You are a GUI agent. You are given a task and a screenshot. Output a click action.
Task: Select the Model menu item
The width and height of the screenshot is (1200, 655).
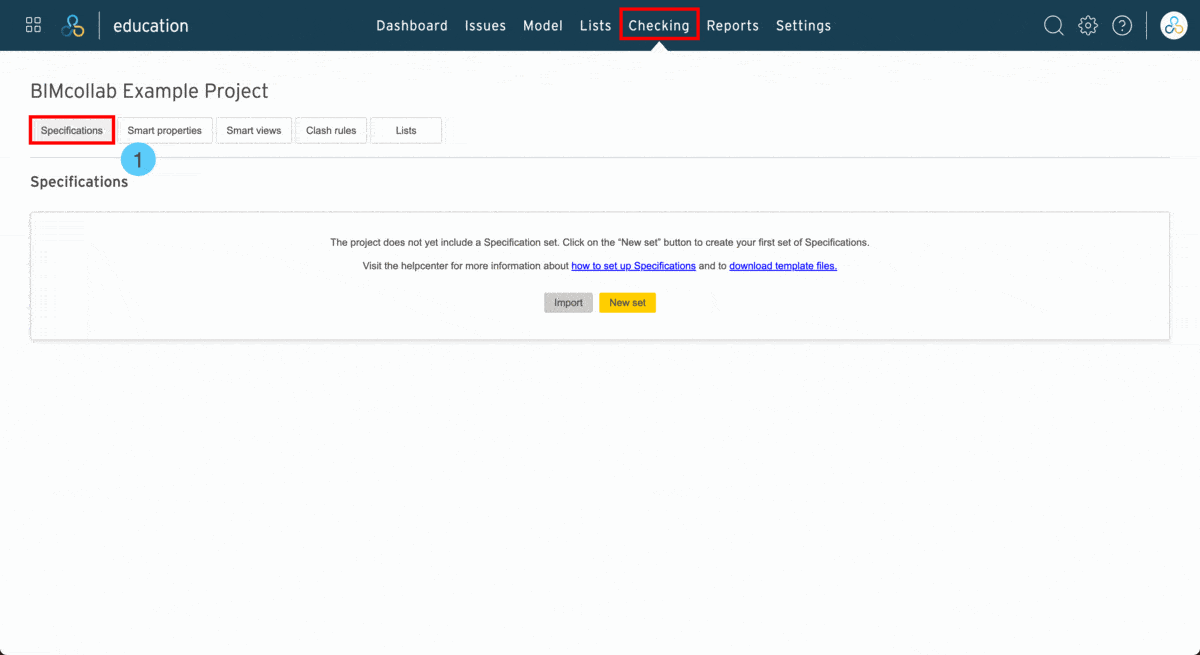(543, 25)
